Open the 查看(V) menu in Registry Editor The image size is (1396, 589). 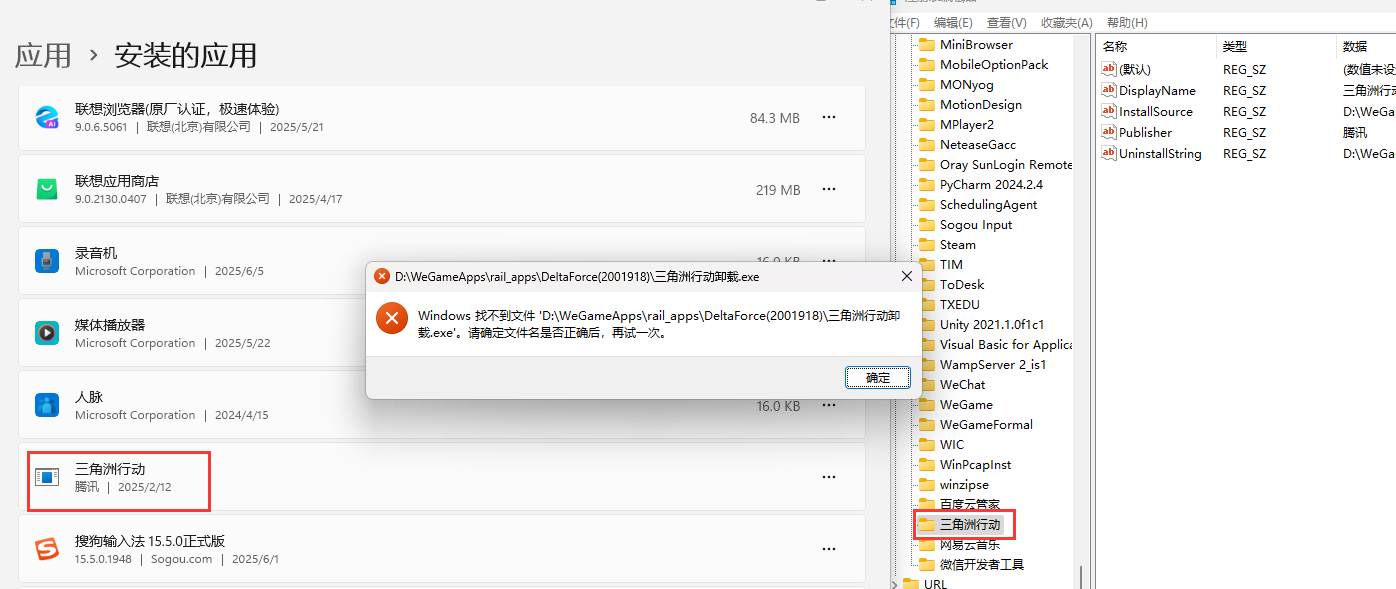point(1007,22)
